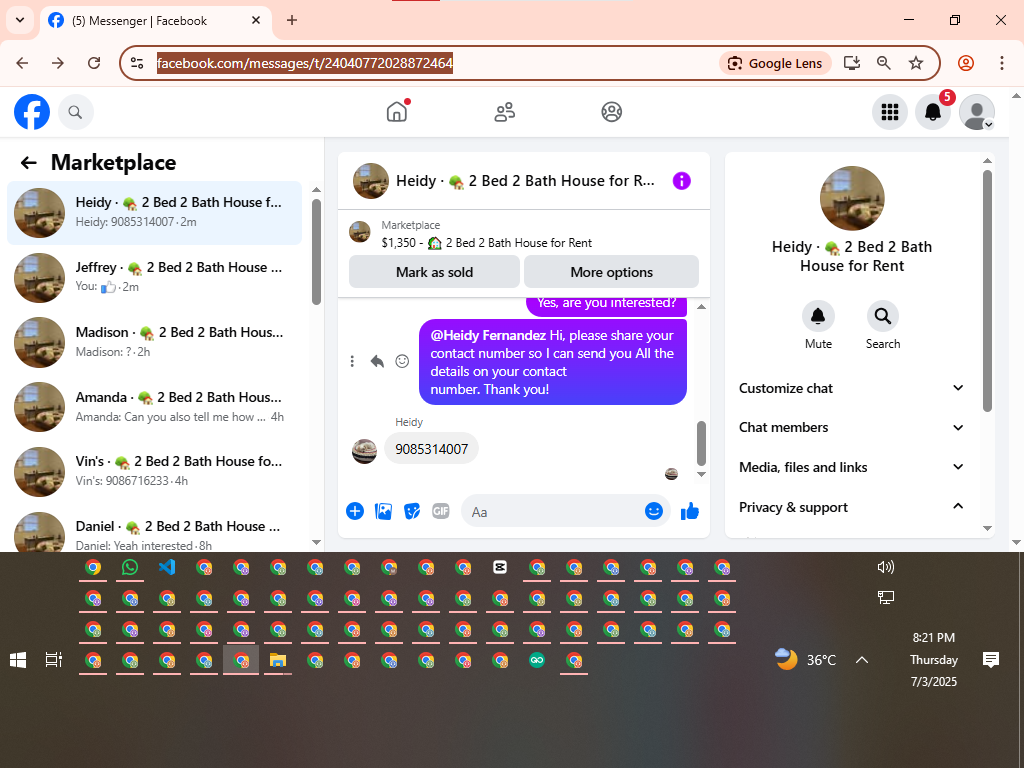Open WhatsApp from the taskbar
Image resolution: width=1024 pixels, height=768 pixels.
click(x=130, y=568)
